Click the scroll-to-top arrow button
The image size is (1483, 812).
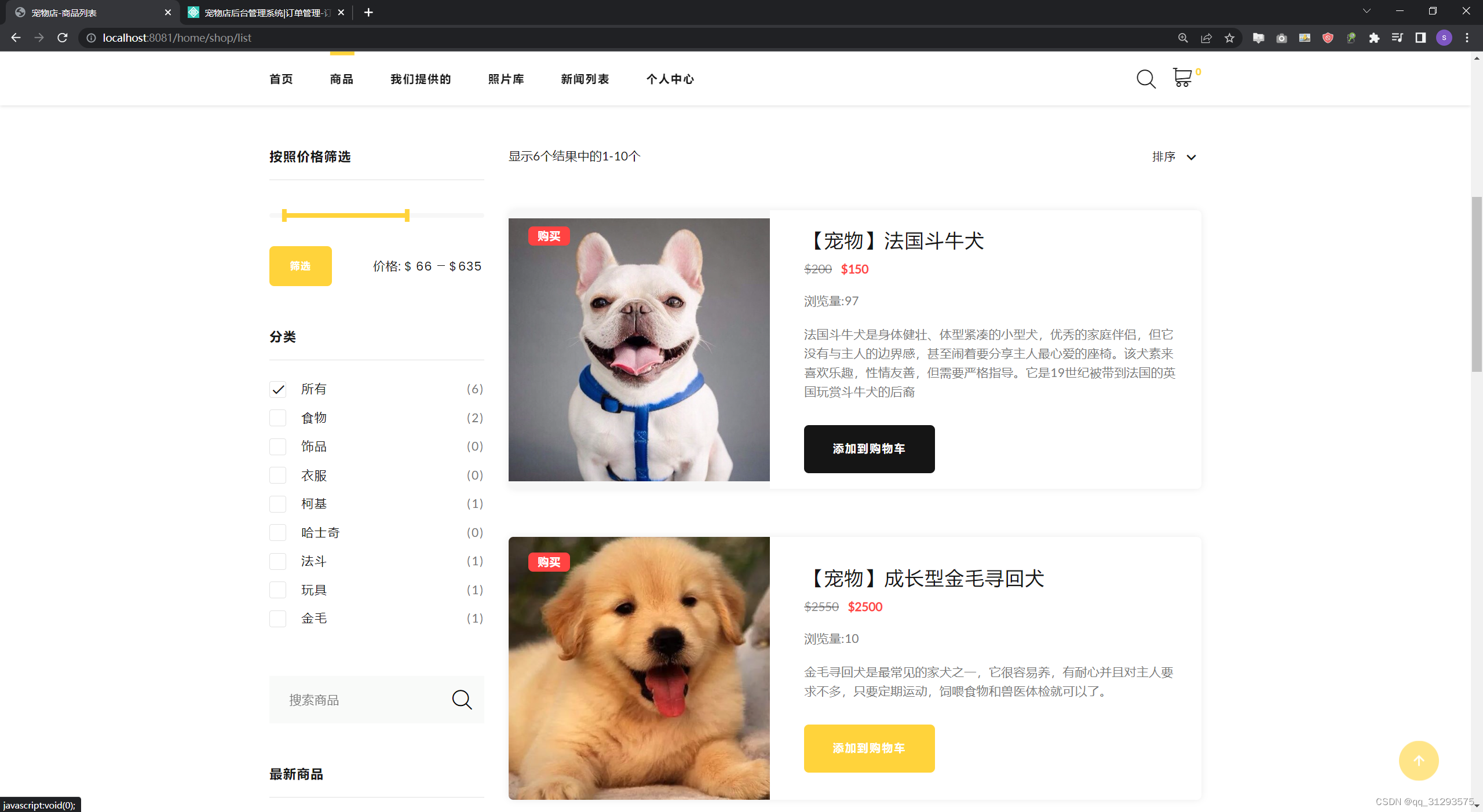pyautogui.click(x=1418, y=760)
